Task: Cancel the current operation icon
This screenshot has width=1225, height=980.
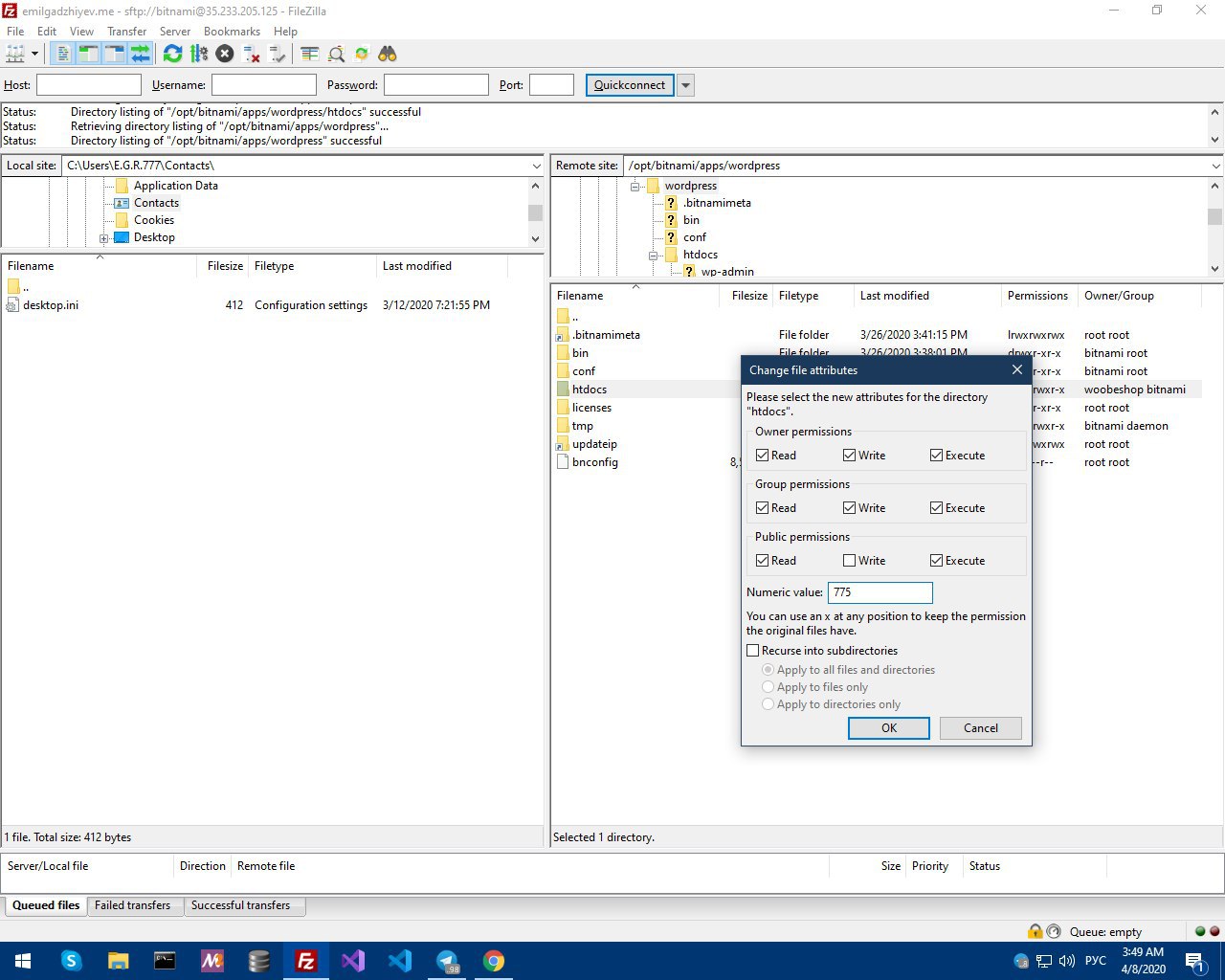Action: coord(225,54)
